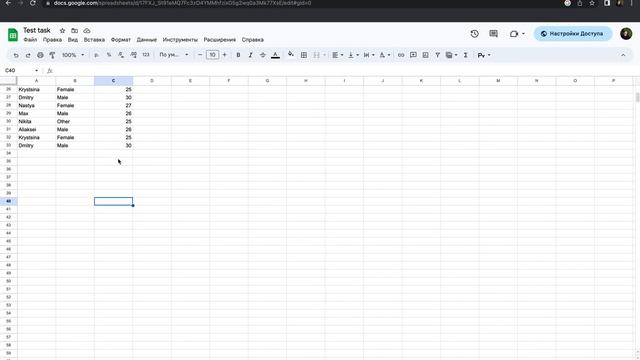Open the Справка menu
The height and width of the screenshot is (360, 640).
(x=253, y=40)
